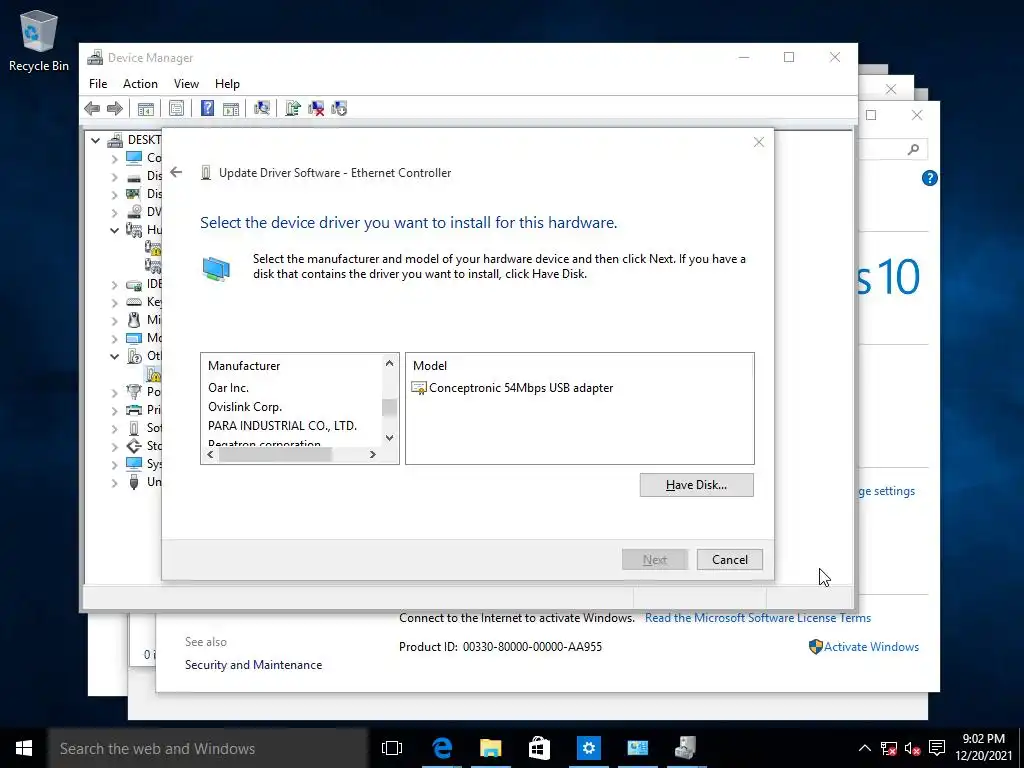Expand the 'Mo' Monitors category
The height and width of the screenshot is (768, 1024).
click(x=114, y=338)
